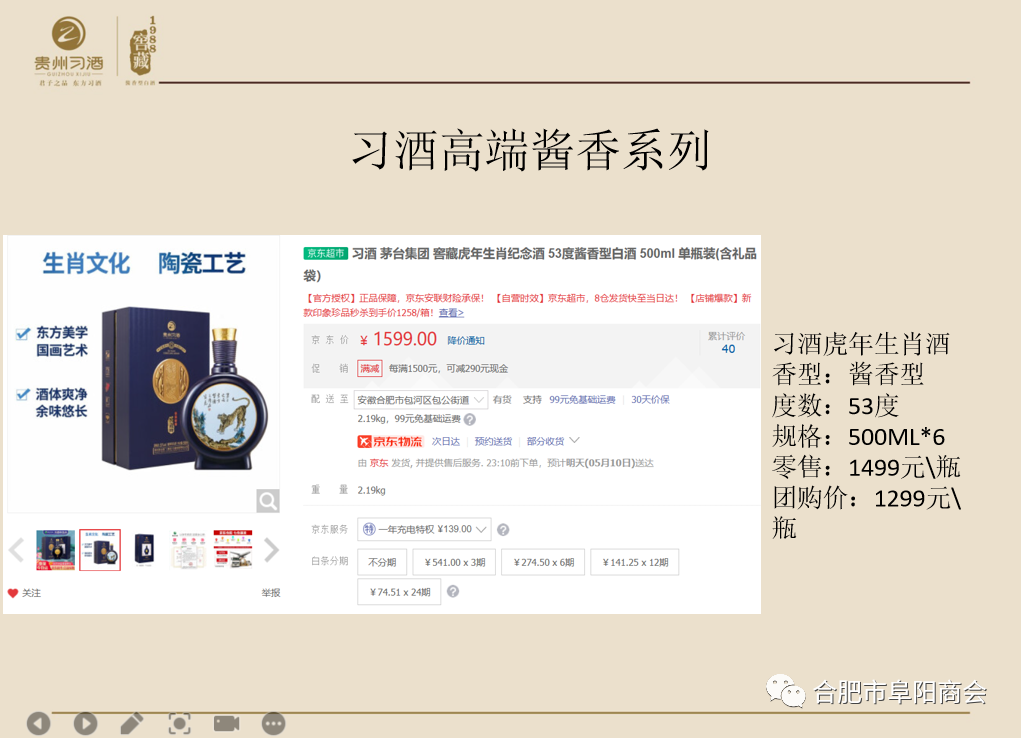
Task: Click the red heart 关注 icon
Action: click(x=12, y=593)
